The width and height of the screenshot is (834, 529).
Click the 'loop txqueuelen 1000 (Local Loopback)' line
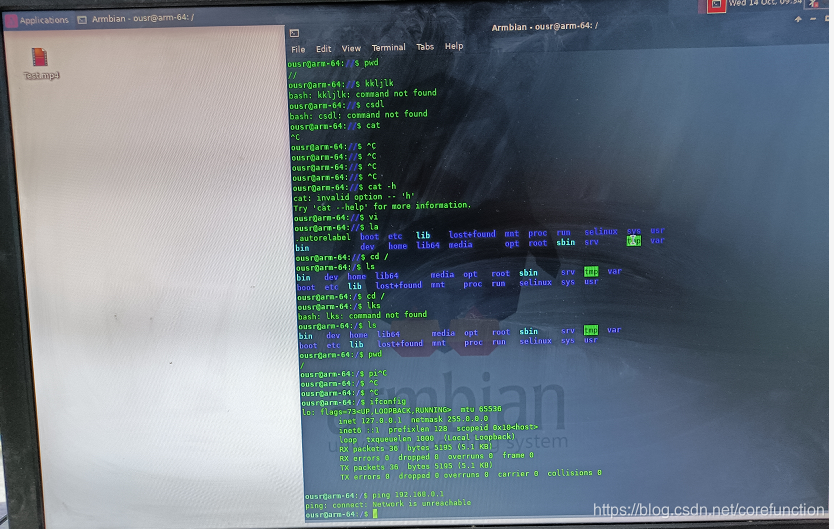point(427,439)
